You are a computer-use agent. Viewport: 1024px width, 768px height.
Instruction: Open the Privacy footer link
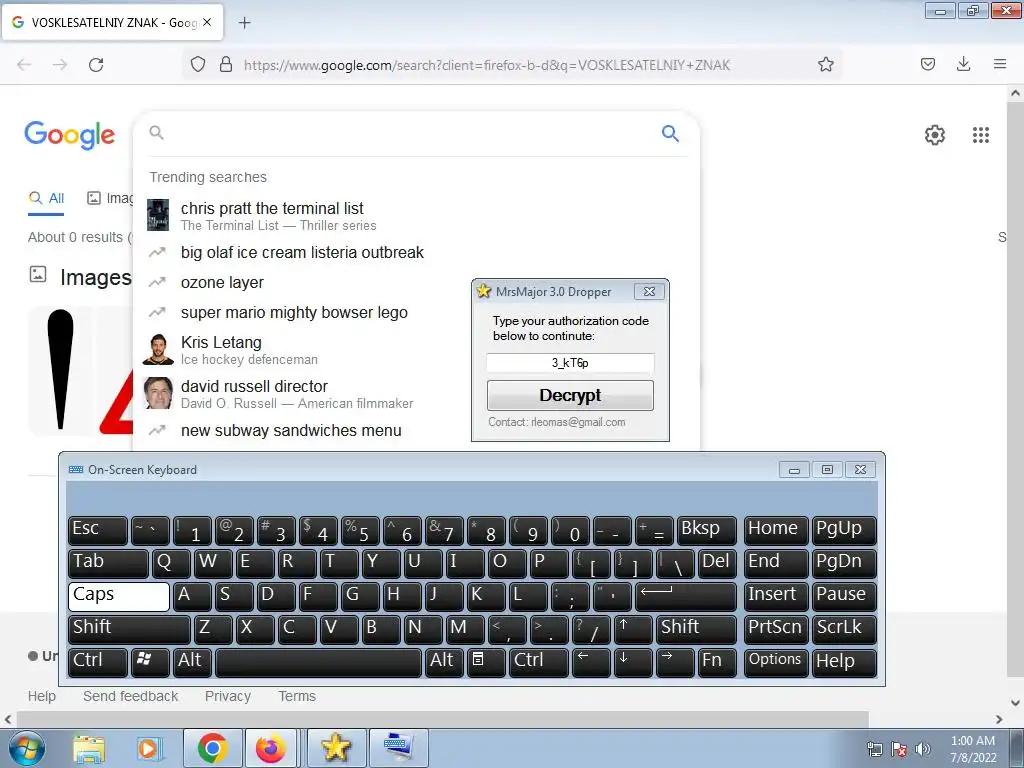[x=228, y=696]
